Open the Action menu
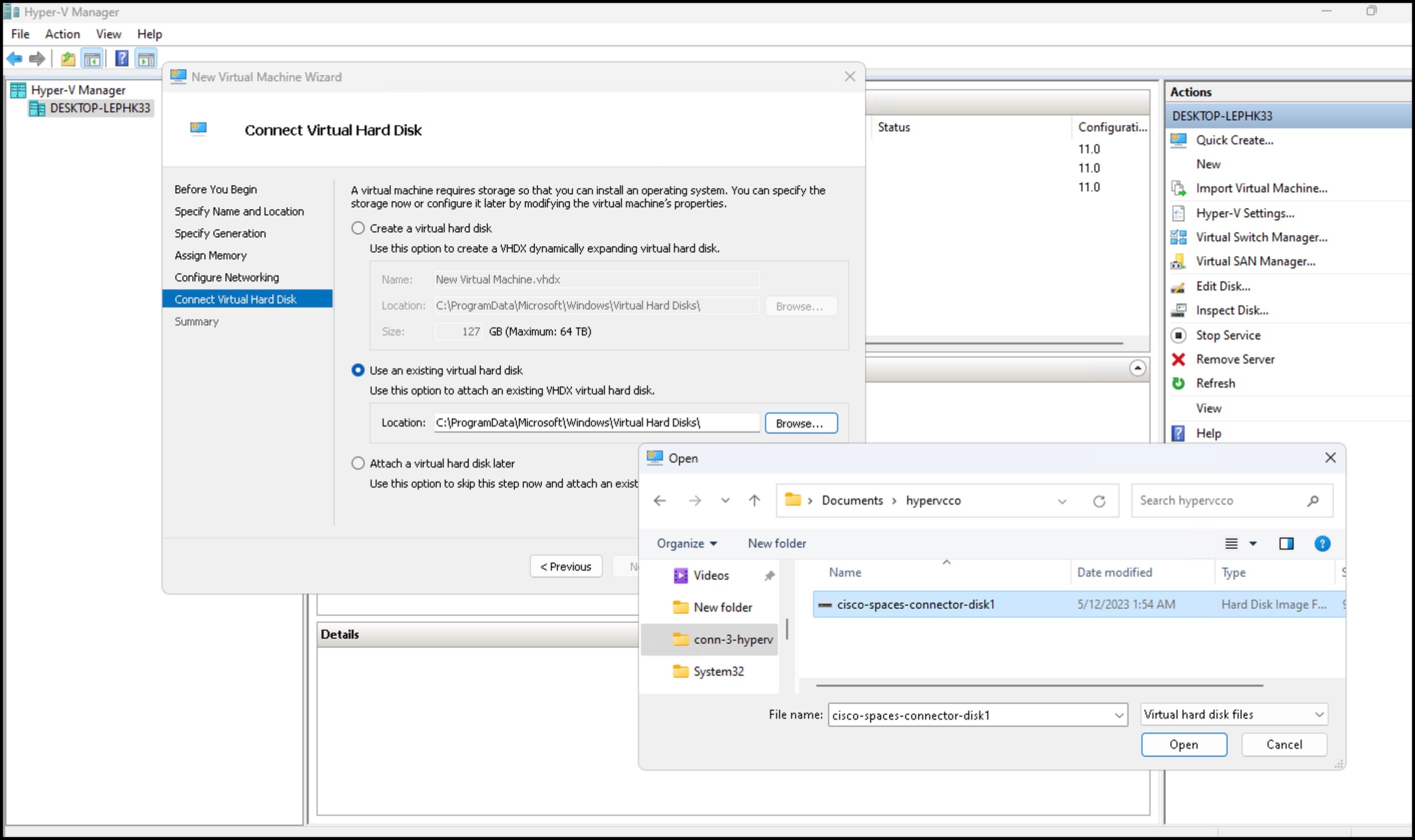The width and height of the screenshot is (1415, 840). pyautogui.click(x=62, y=34)
